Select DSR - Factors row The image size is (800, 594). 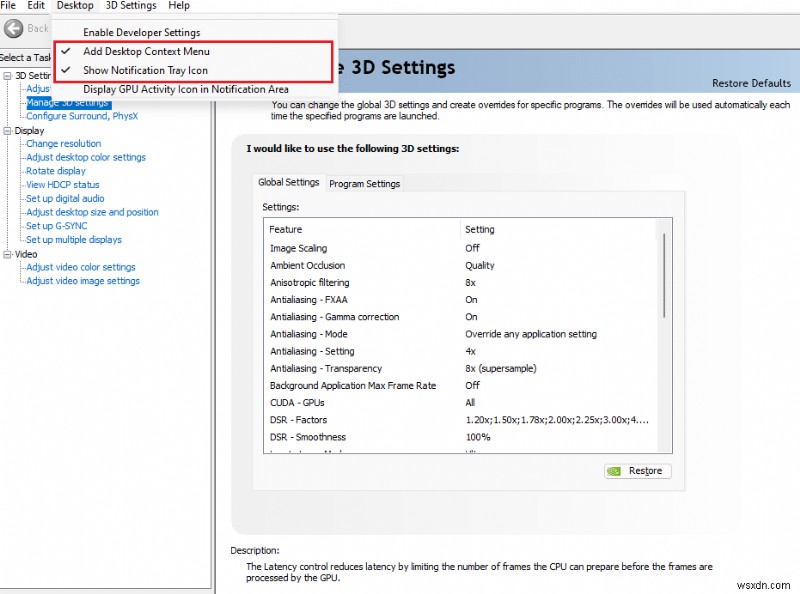(x=459, y=420)
